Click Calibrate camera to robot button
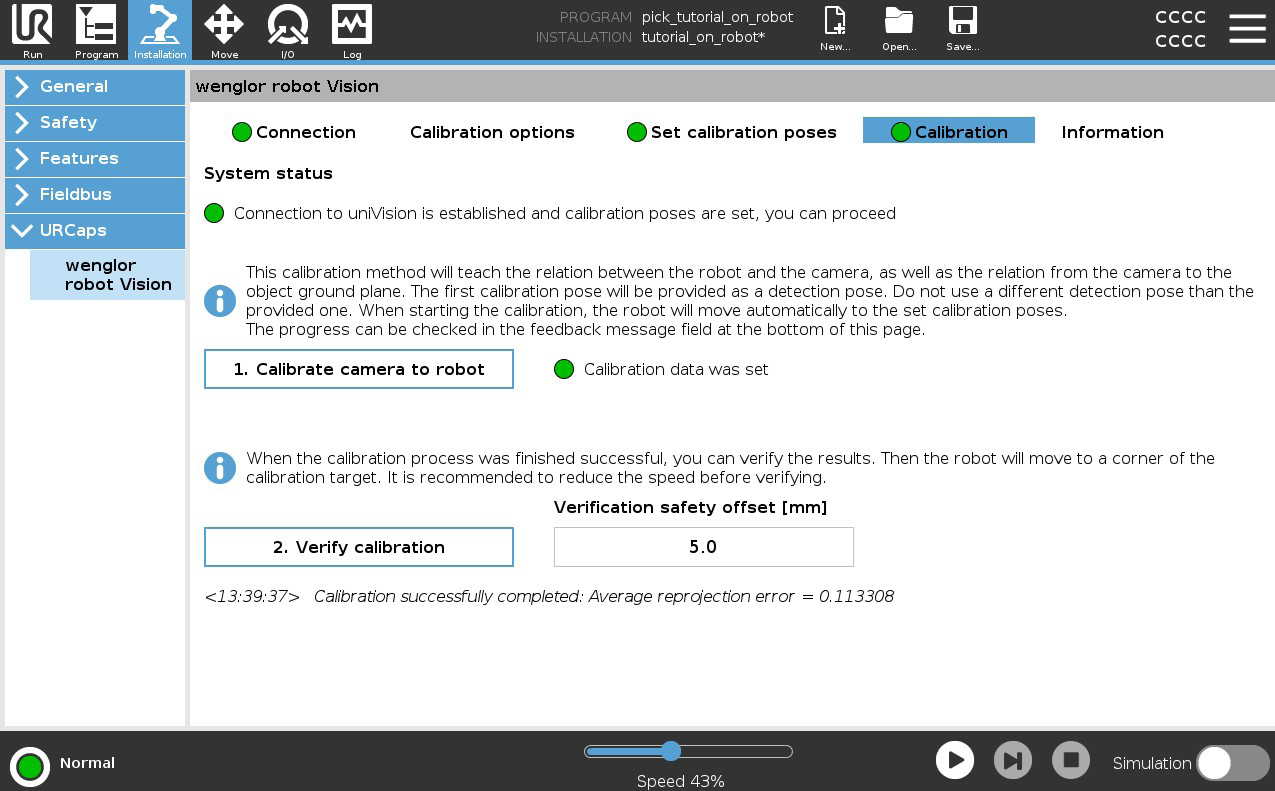The height and width of the screenshot is (791, 1275). pos(359,369)
